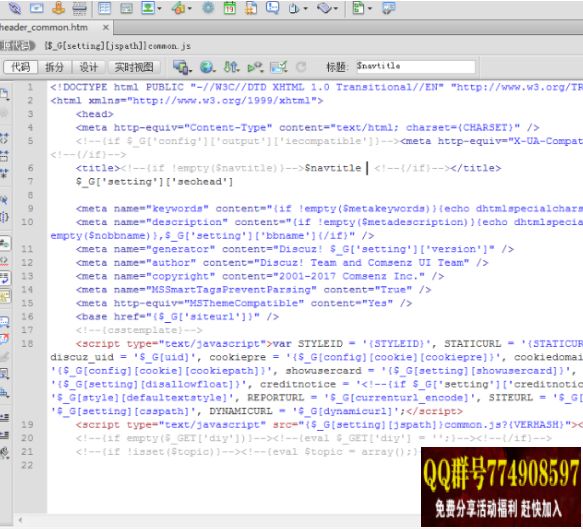This screenshot has width=583, height=529.
Task: Click the source code button in related files bar
Action: tap(17, 46)
